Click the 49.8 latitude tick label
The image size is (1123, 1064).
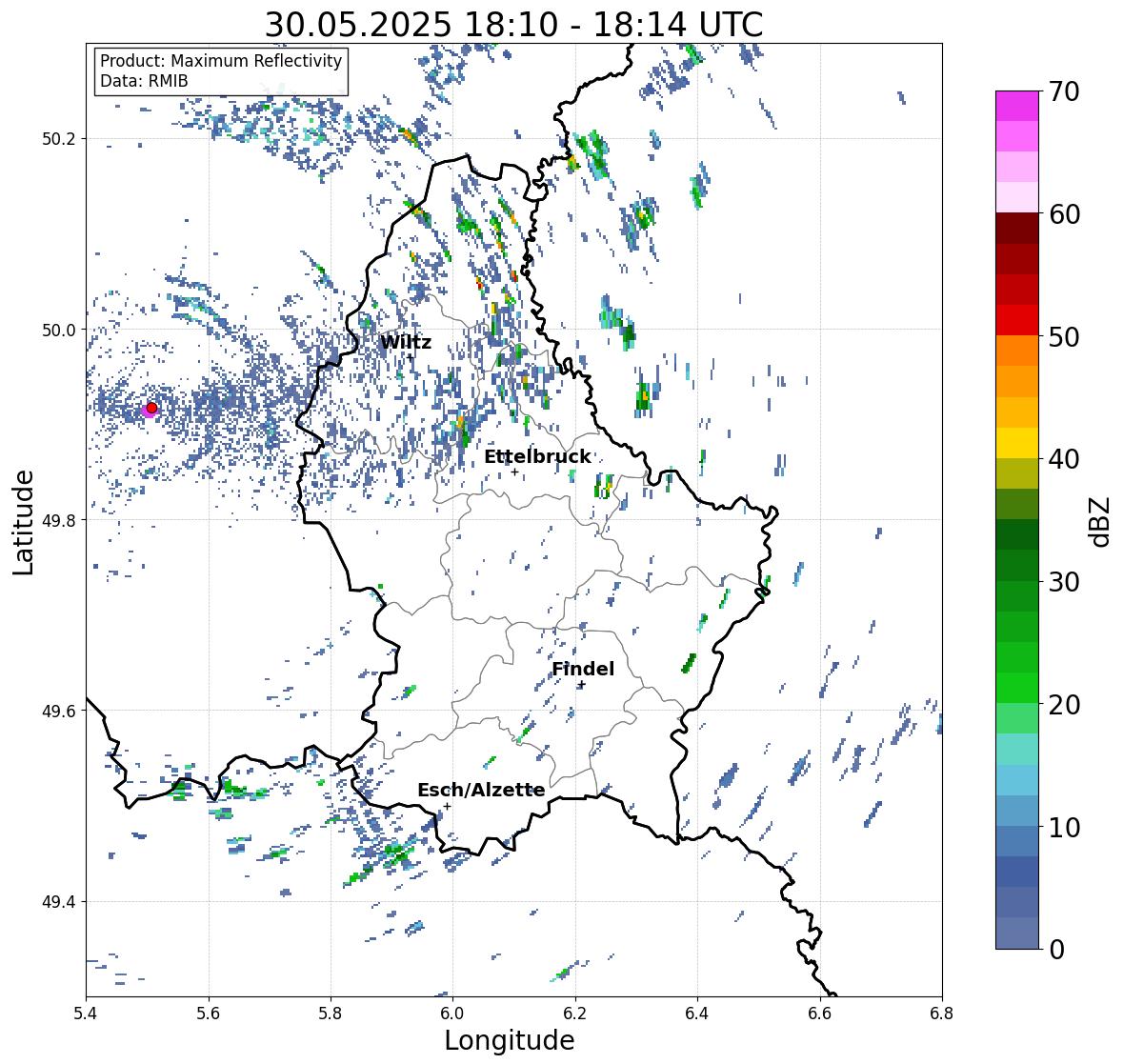[x=59, y=520]
